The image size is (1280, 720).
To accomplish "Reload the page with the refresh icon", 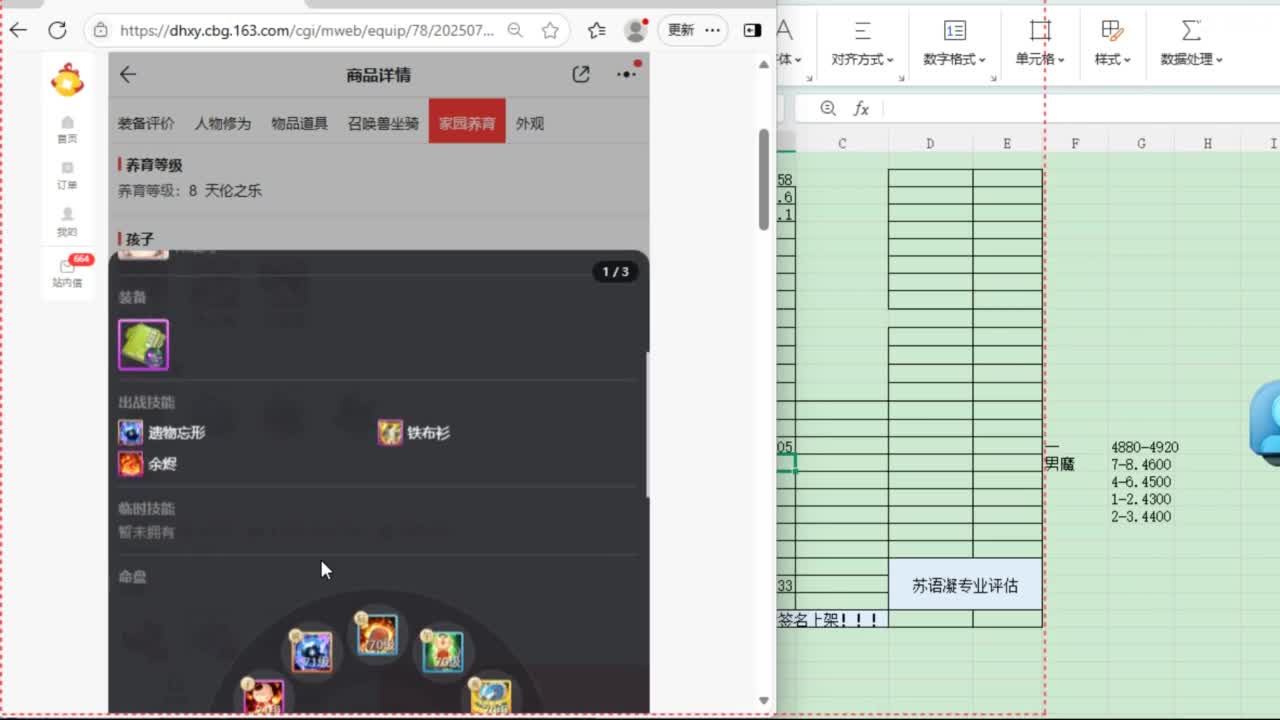I will pyautogui.click(x=57, y=30).
